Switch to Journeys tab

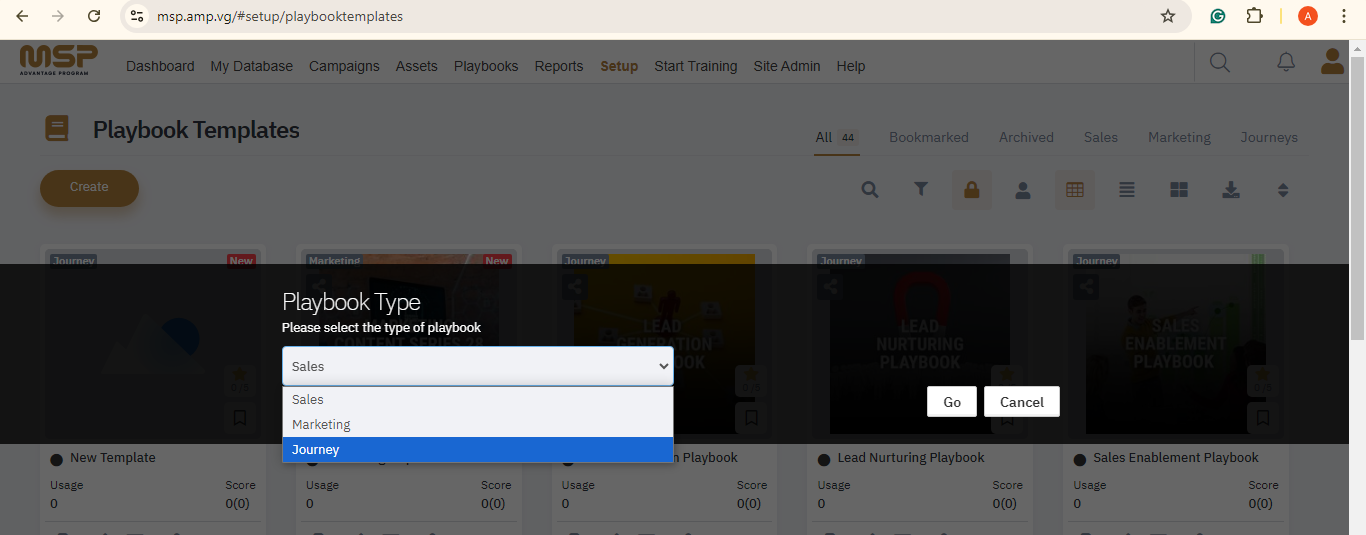(1269, 137)
